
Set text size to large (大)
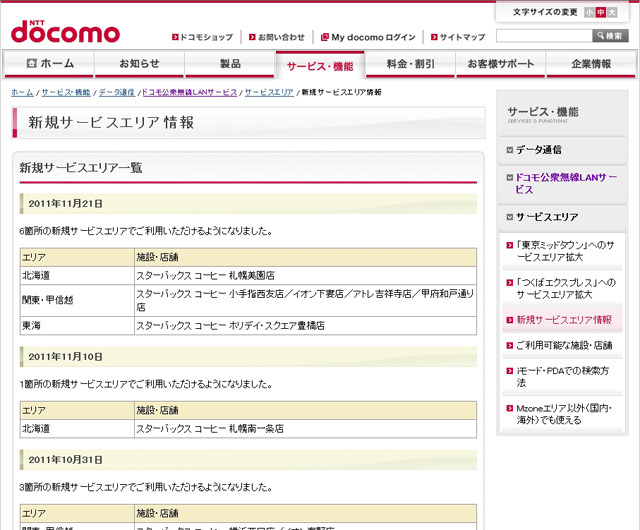coord(612,12)
